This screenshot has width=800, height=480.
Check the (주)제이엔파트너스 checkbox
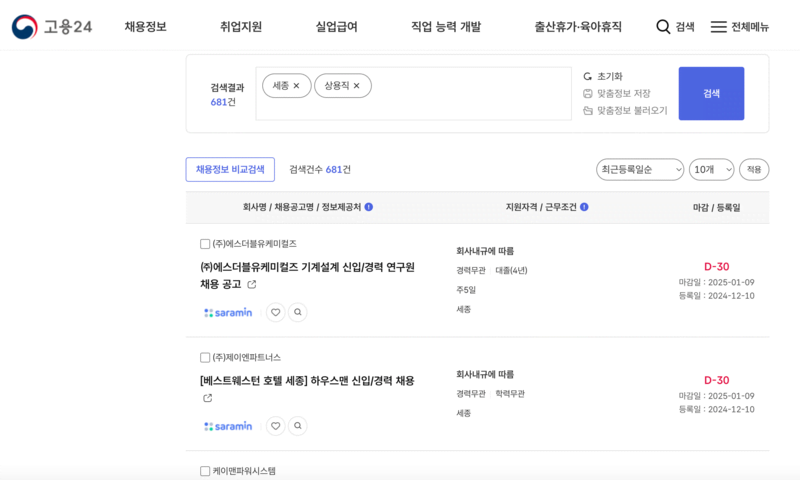pyautogui.click(x=205, y=358)
